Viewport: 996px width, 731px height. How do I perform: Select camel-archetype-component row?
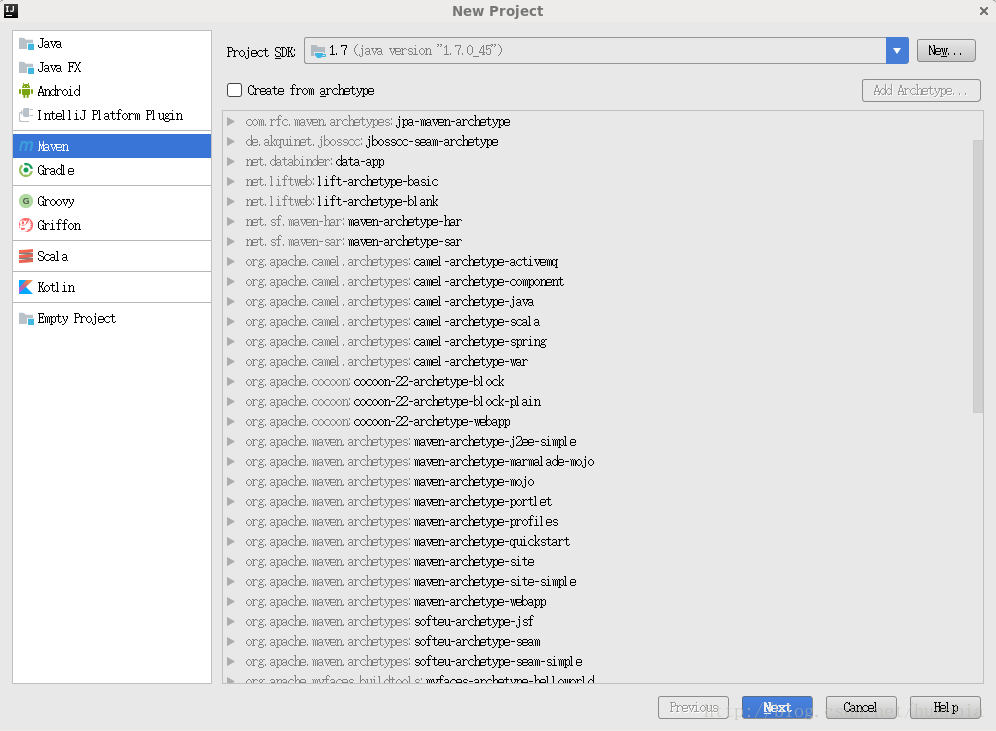click(x=598, y=281)
